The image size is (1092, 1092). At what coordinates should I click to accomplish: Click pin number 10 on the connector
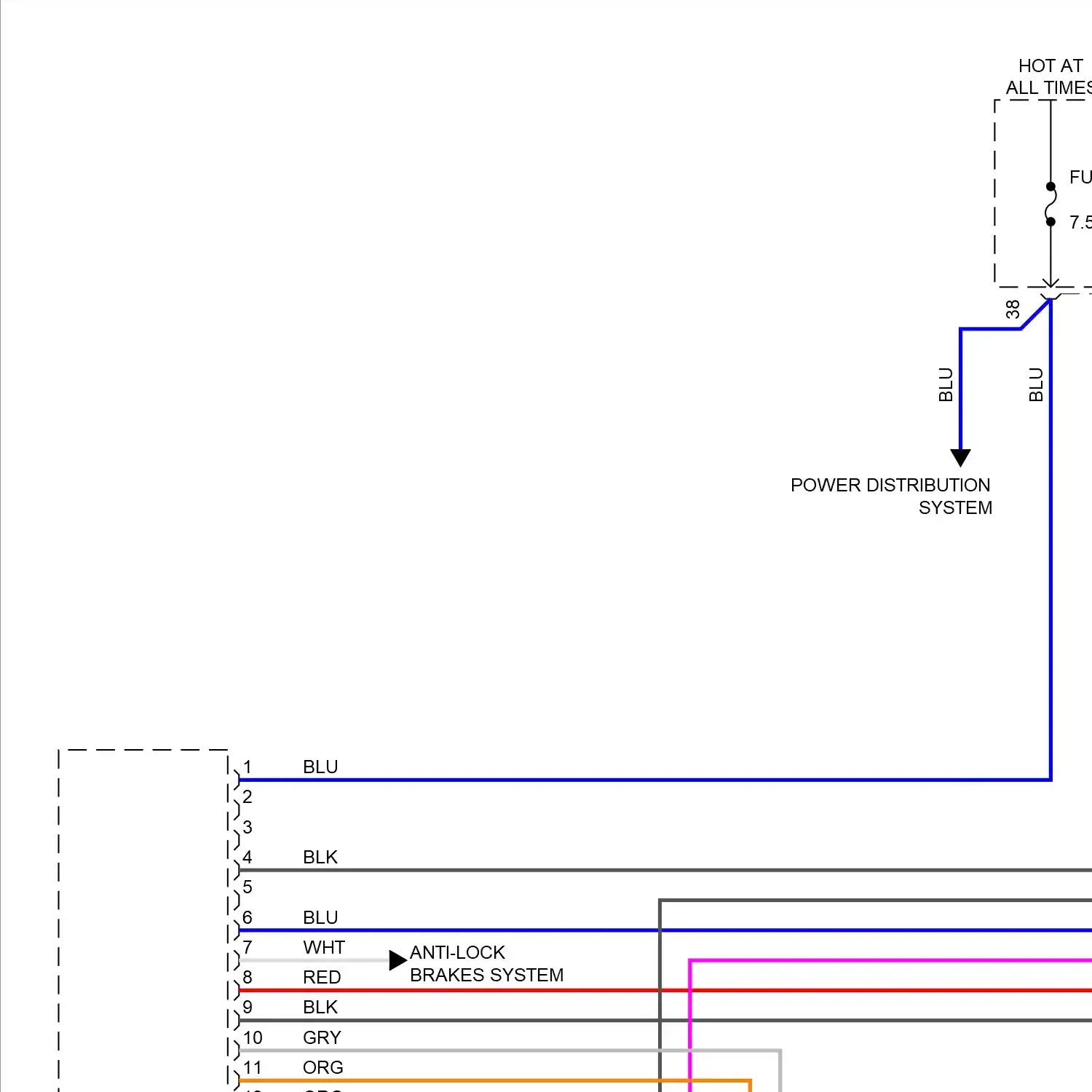coord(253,1037)
